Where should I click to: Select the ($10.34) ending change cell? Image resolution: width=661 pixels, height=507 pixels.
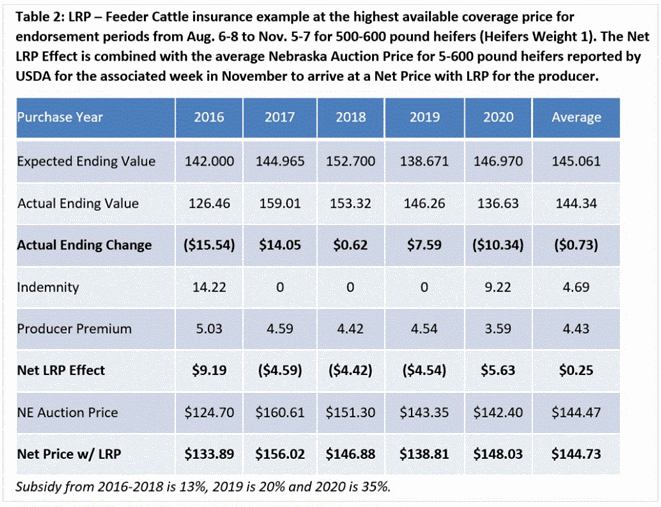click(x=497, y=245)
